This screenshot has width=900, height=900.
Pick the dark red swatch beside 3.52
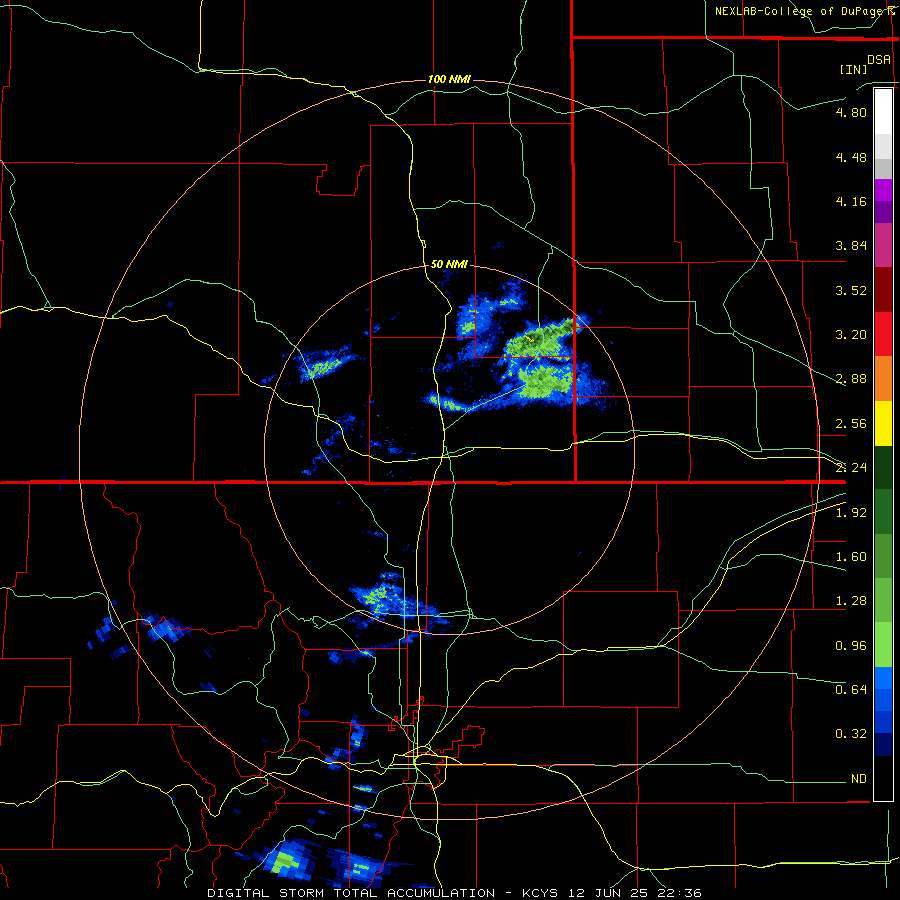pyautogui.click(x=883, y=290)
